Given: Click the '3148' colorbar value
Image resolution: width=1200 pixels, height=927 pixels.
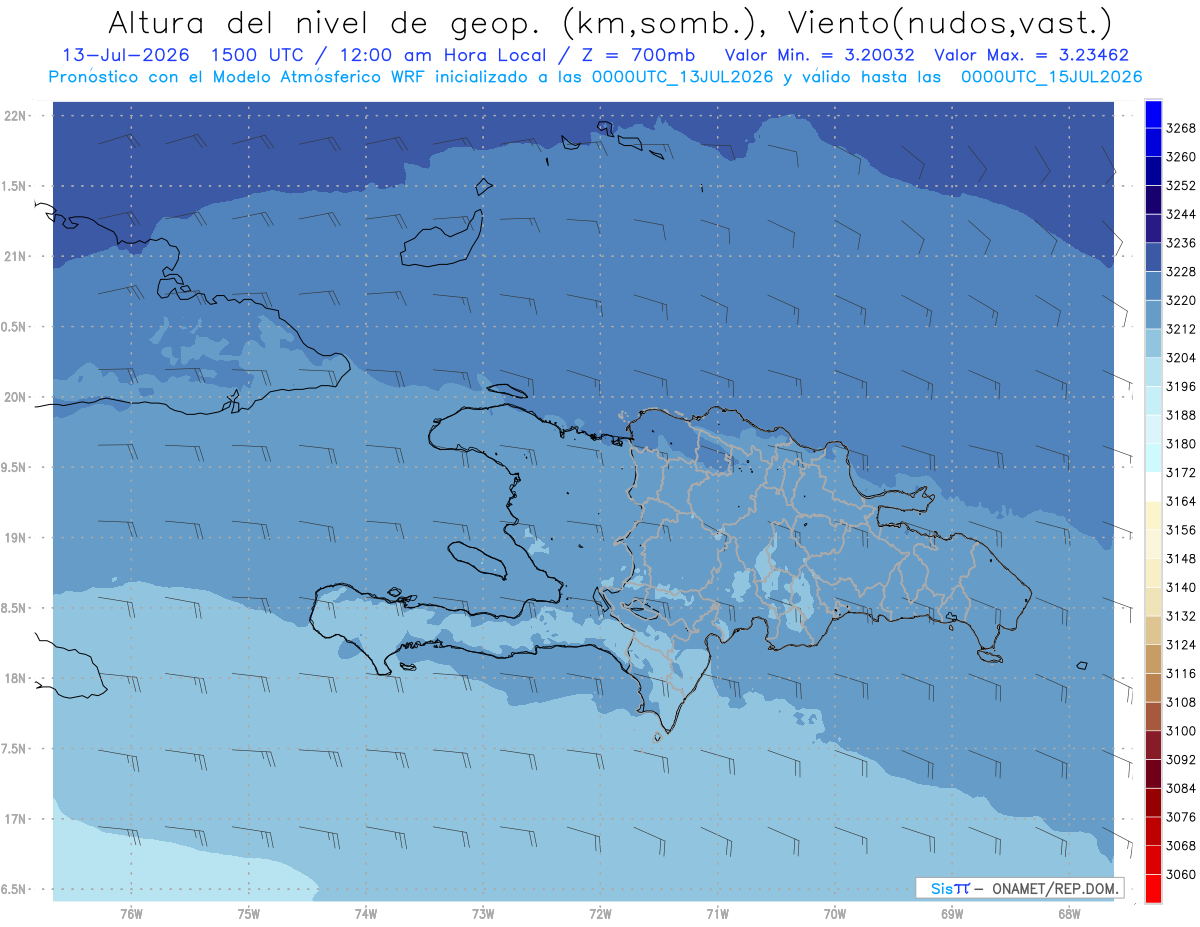Looking at the screenshot, I should (1180, 558).
